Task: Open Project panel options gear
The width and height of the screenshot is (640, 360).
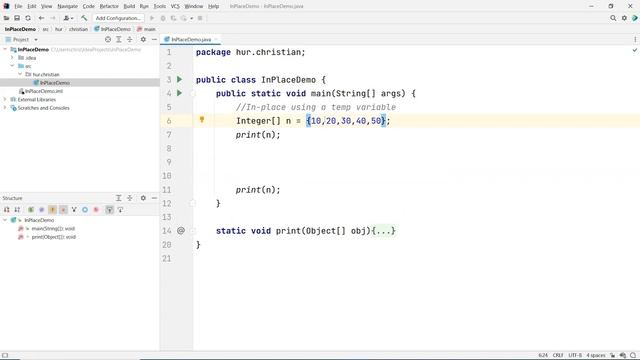Action: coord(143,39)
